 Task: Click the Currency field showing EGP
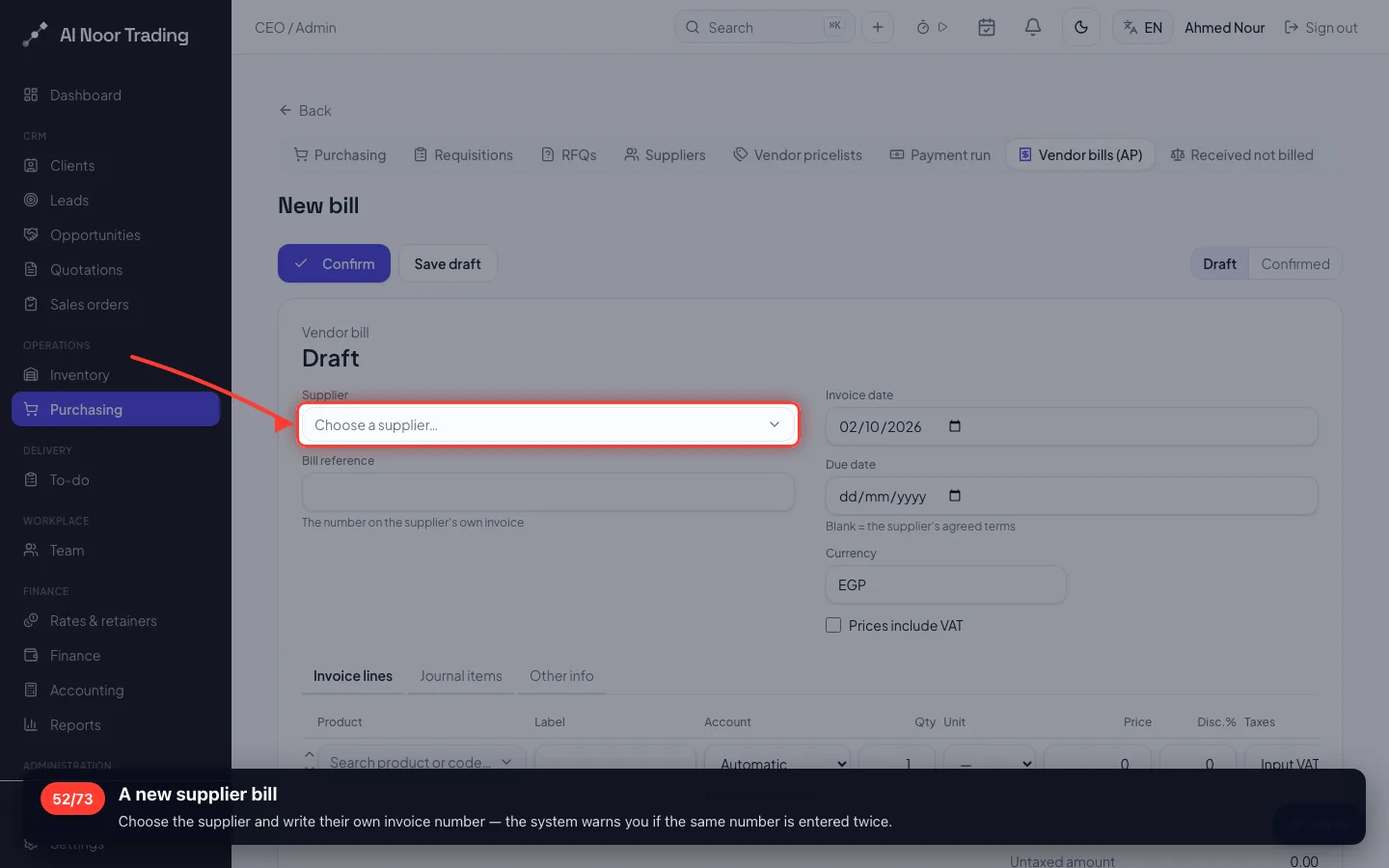coord(945,584)
